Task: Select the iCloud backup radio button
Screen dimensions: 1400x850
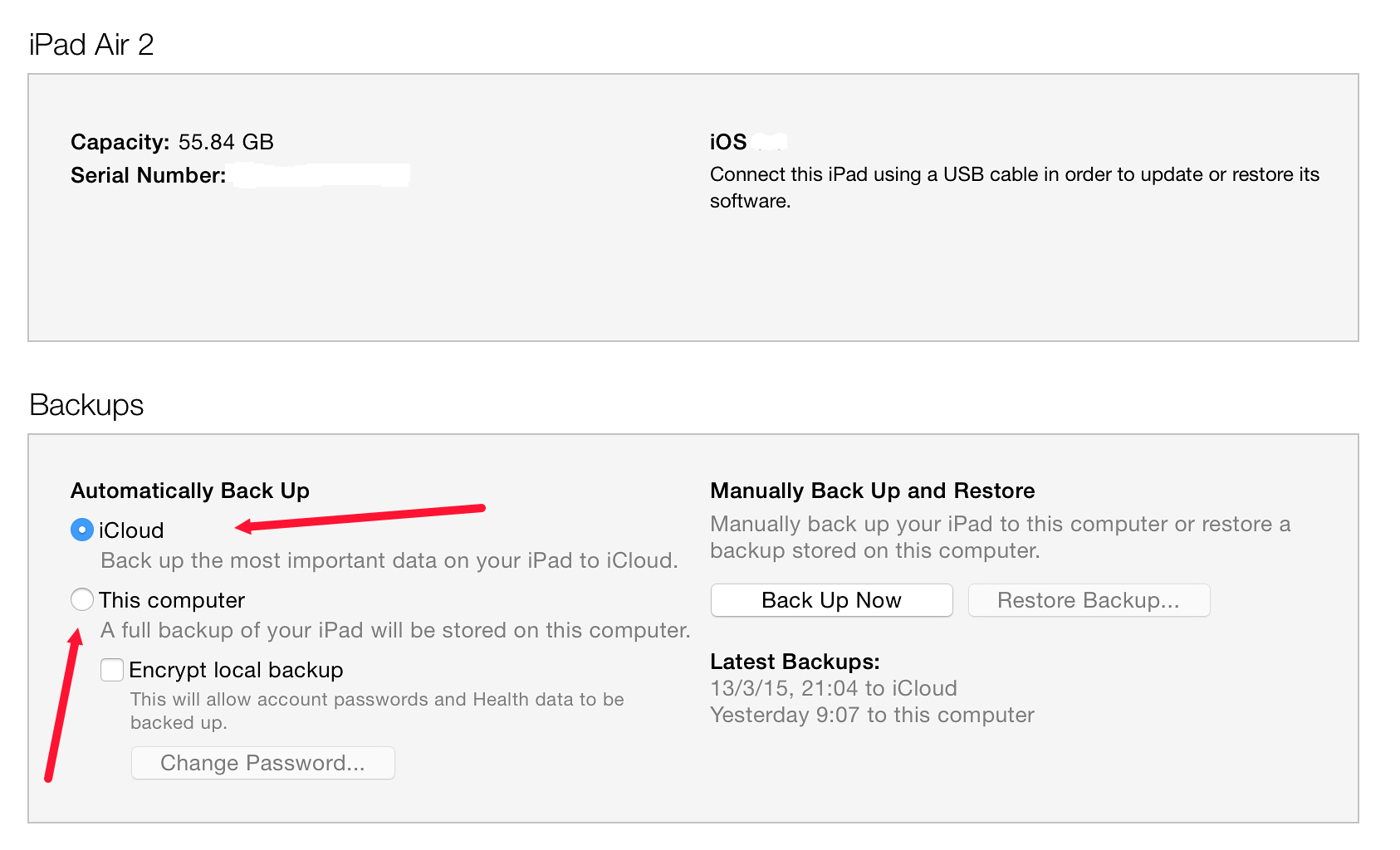Action: [82, 530]
